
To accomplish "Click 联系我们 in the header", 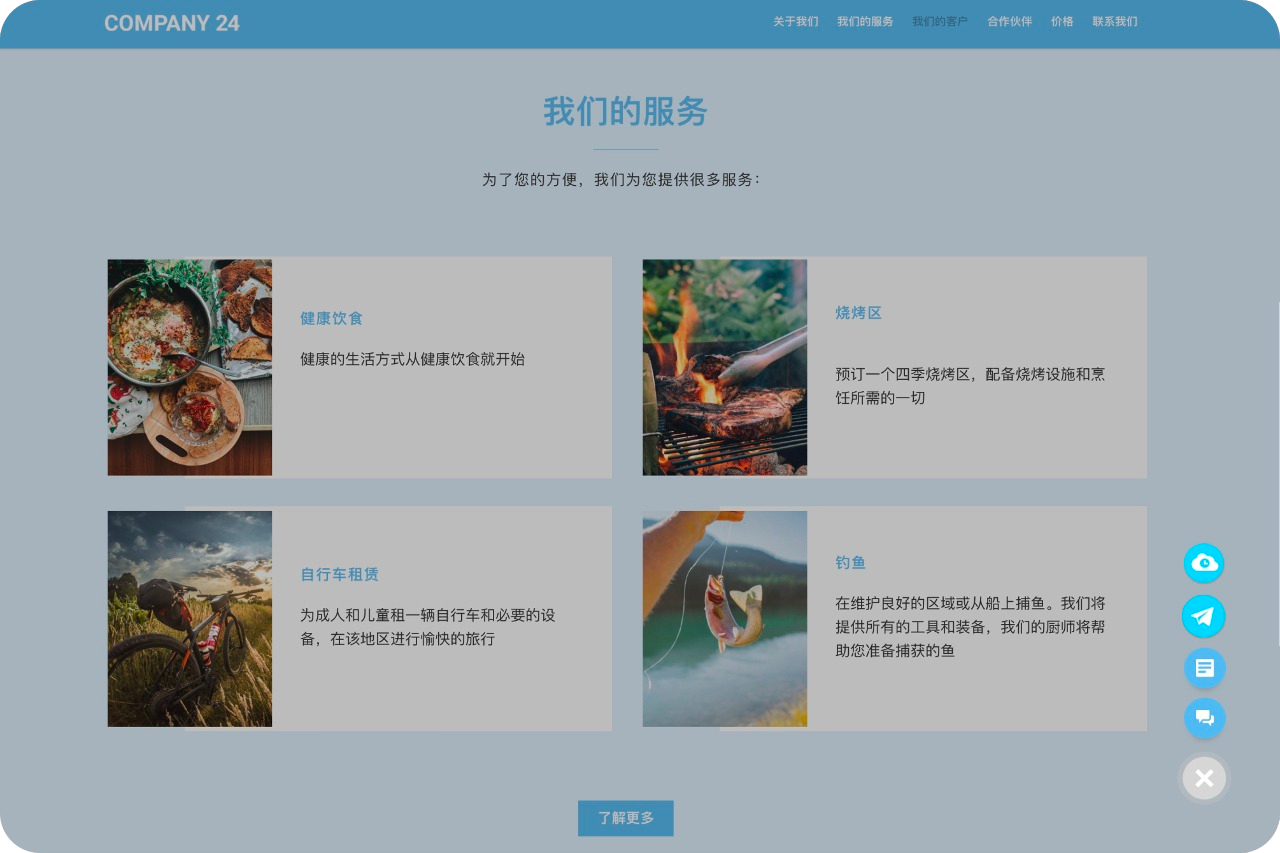I will point(1115,22).
